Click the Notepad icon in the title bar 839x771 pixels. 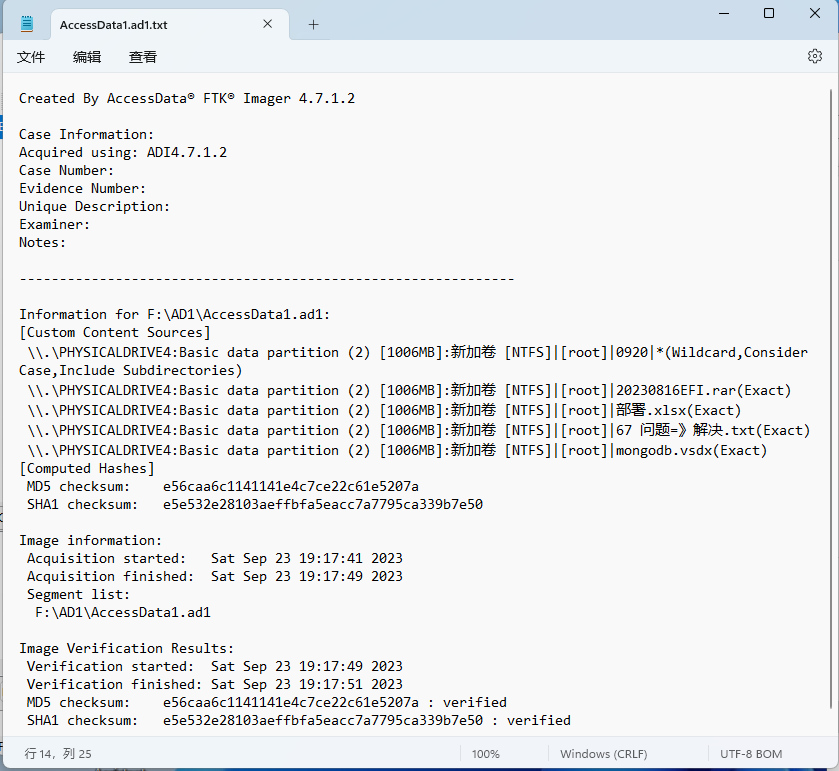click(26, 24)
